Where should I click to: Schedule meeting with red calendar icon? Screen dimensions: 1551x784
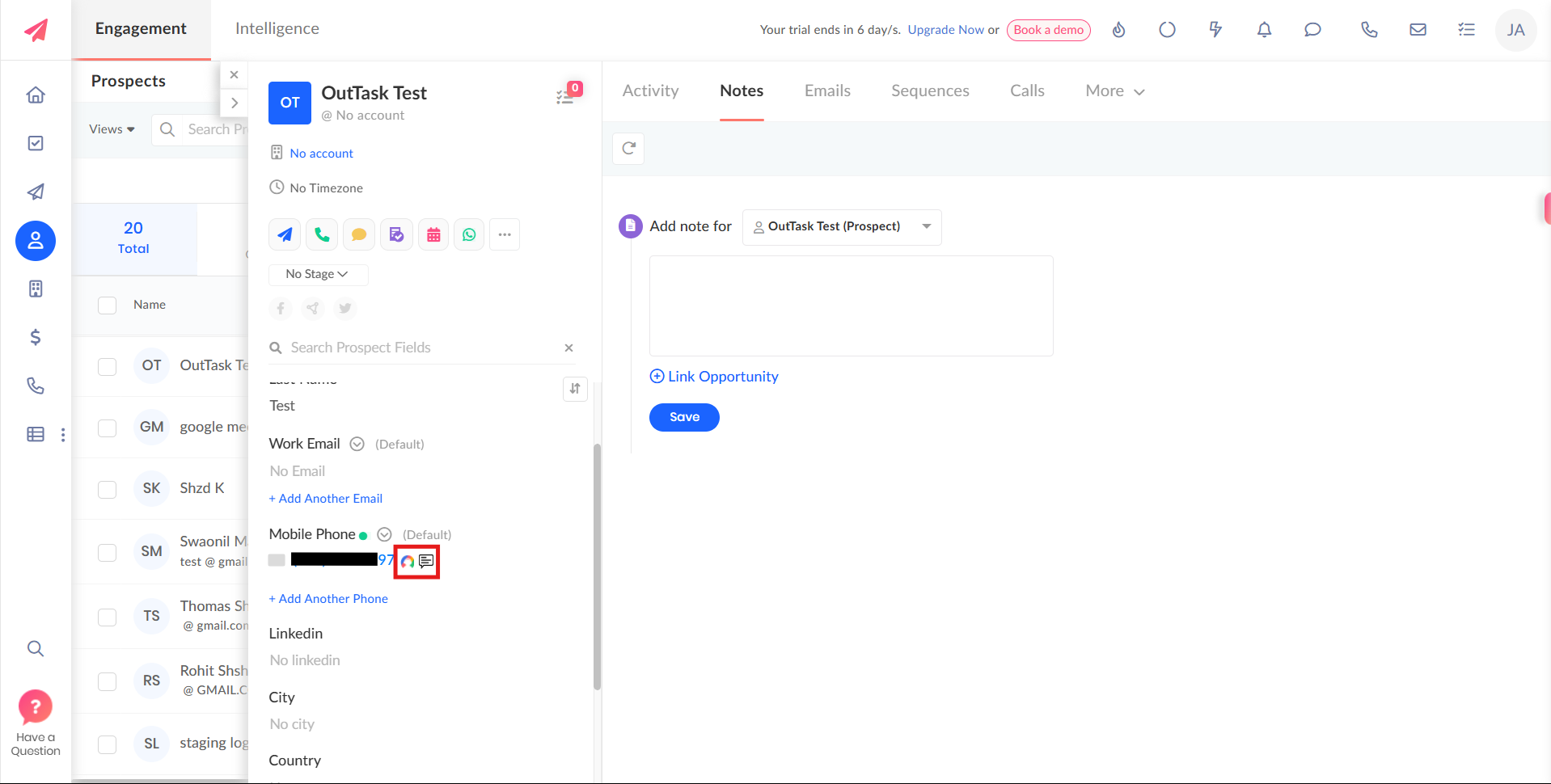coord(433,234)
